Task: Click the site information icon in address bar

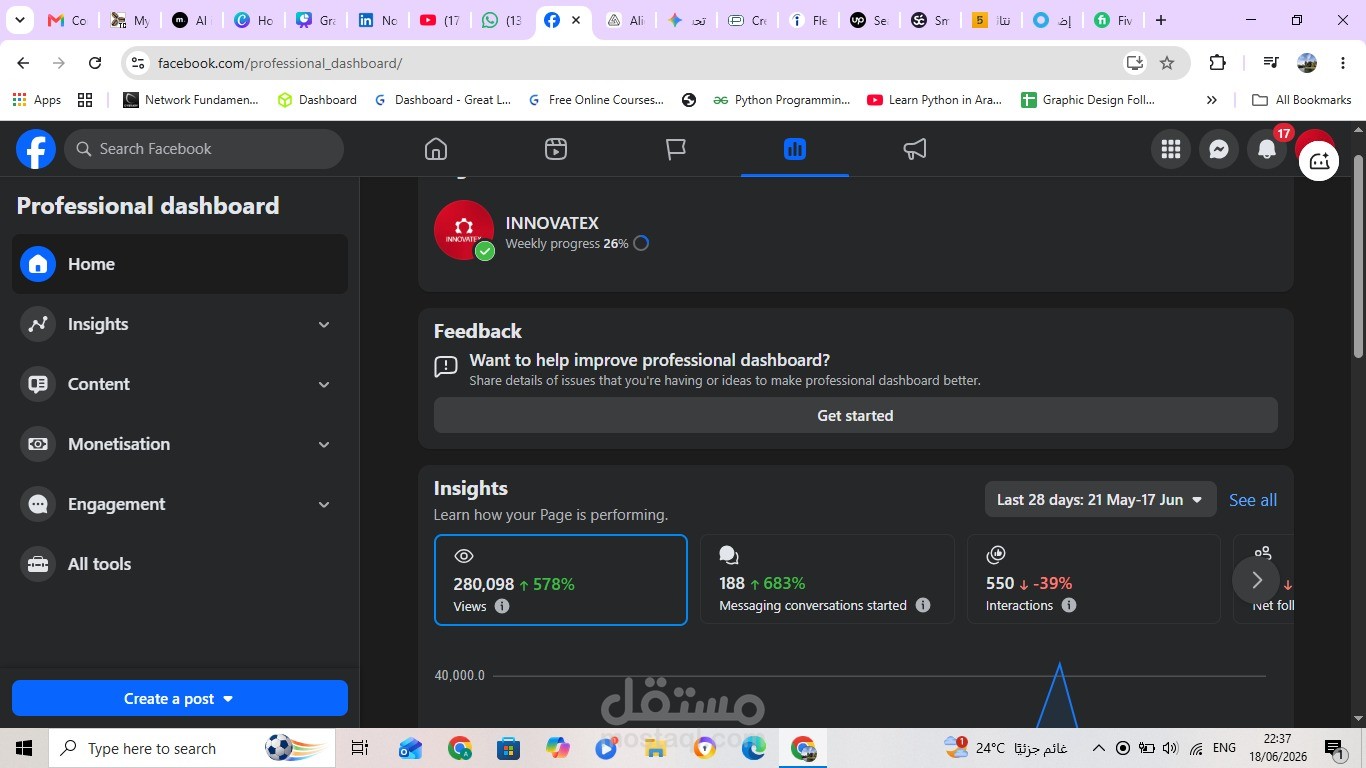Action: [139, 63]
